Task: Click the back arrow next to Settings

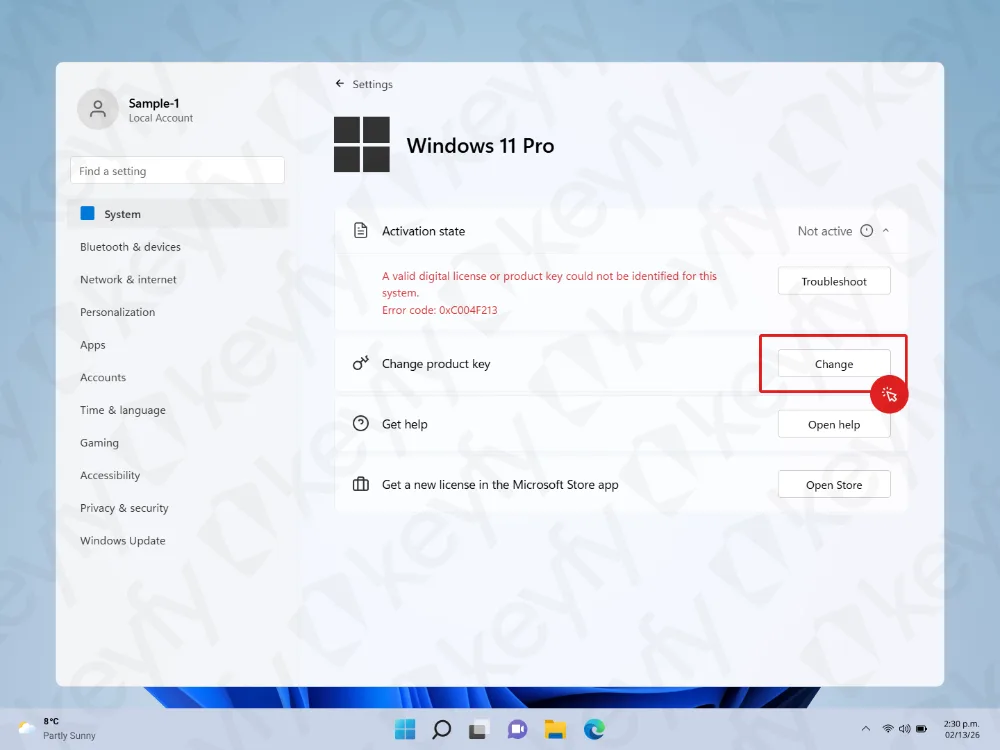Action: click(339, 84)
